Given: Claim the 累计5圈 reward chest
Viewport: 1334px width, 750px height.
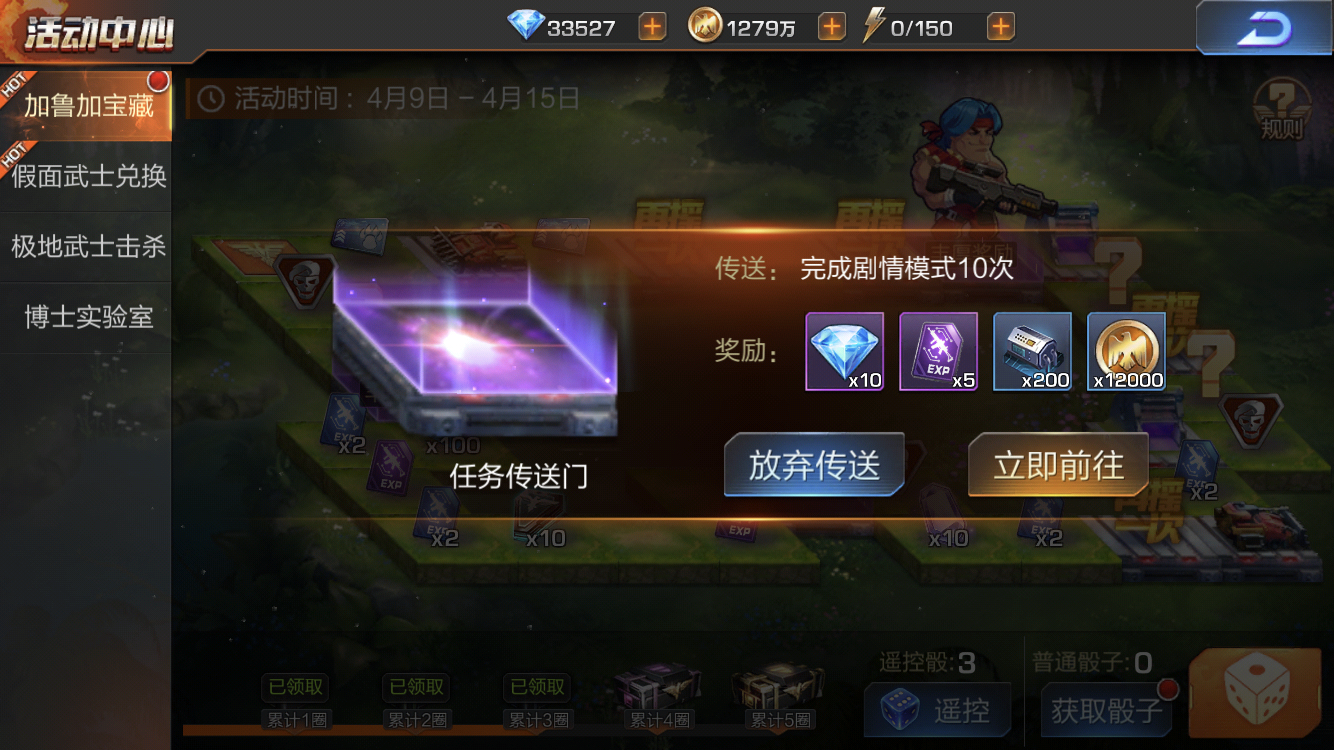Looking at the screenshot, I should coord(780,690).
